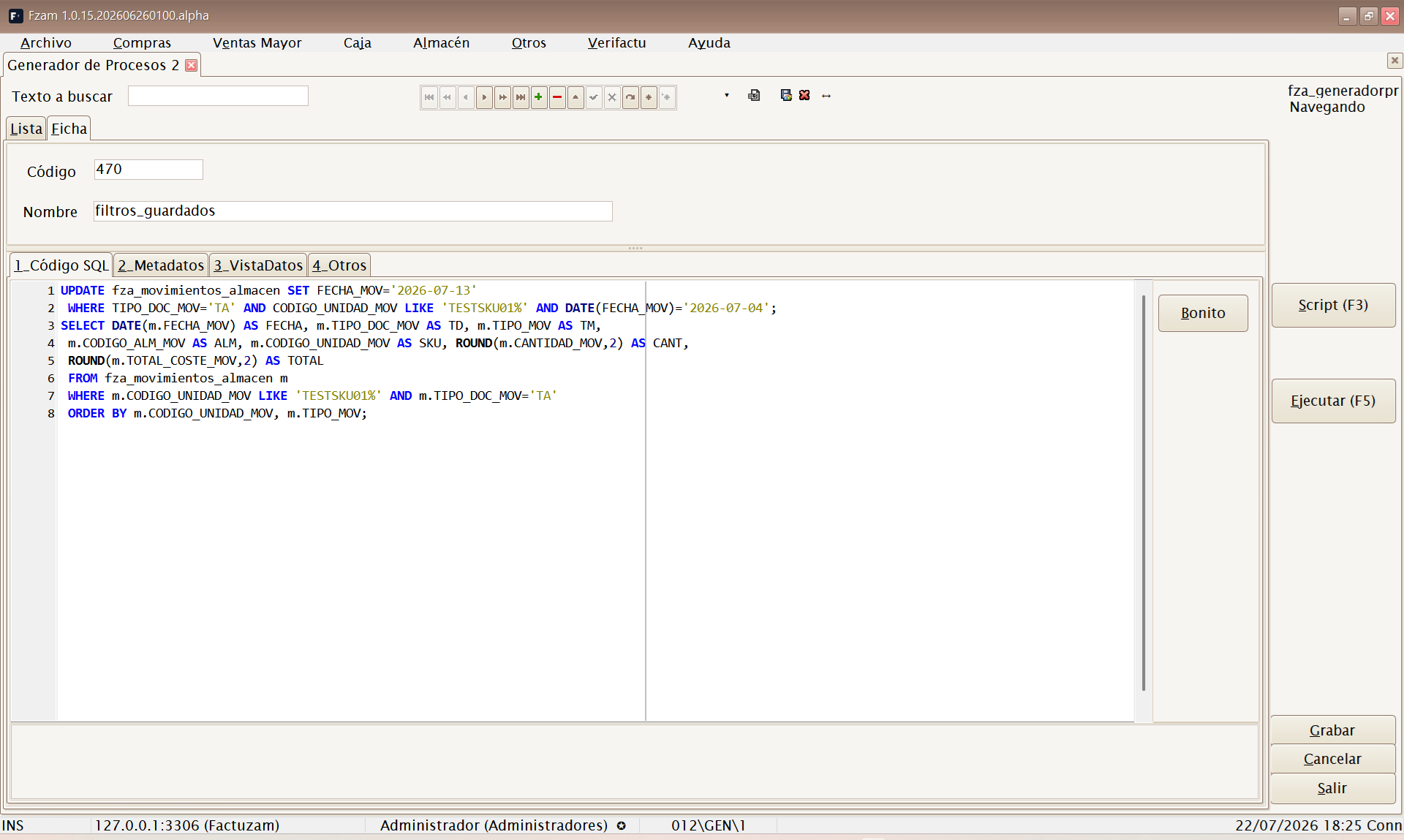Click the UPDATE keyword on line 1
This screenshot has width=1404, height=840.
(x=83, y=290)
